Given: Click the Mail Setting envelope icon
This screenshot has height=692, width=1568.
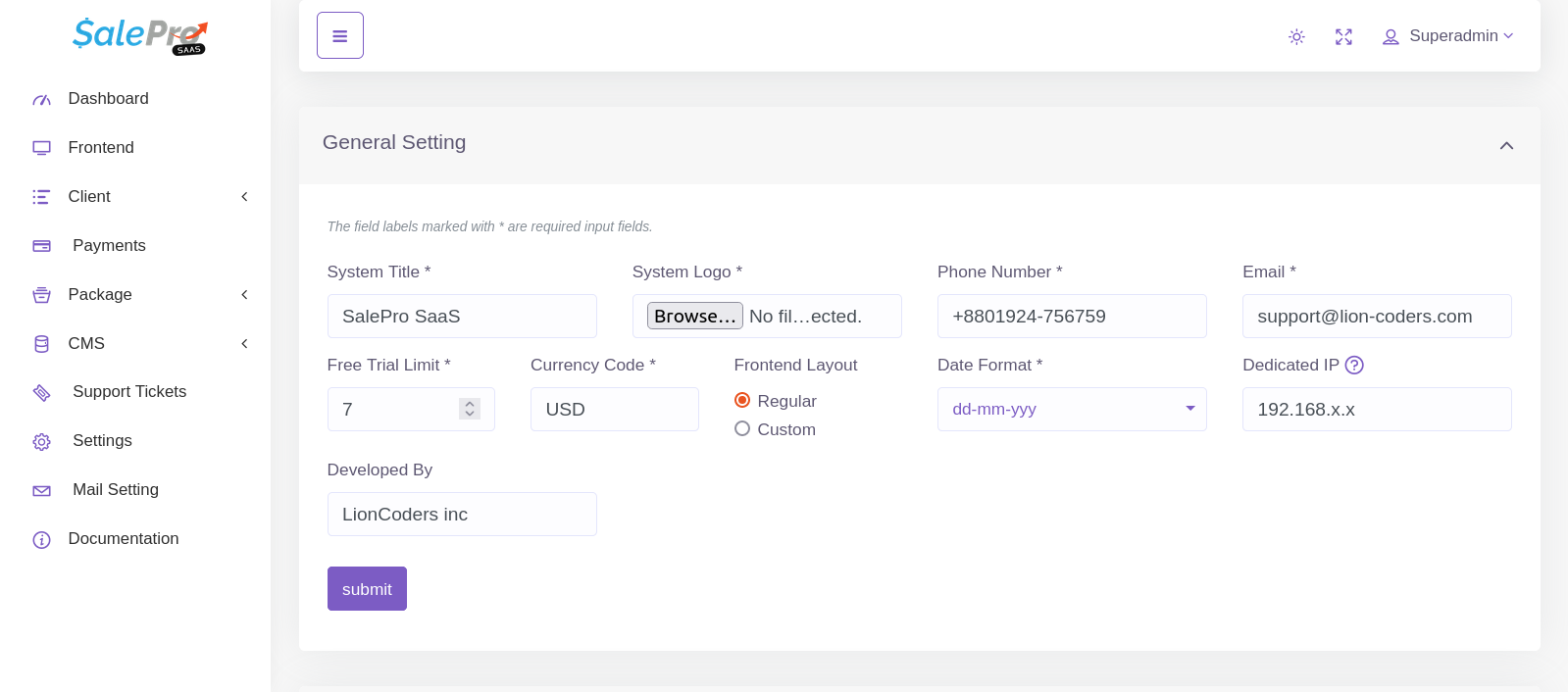Looking at the screenshot, I should point(41,490).
